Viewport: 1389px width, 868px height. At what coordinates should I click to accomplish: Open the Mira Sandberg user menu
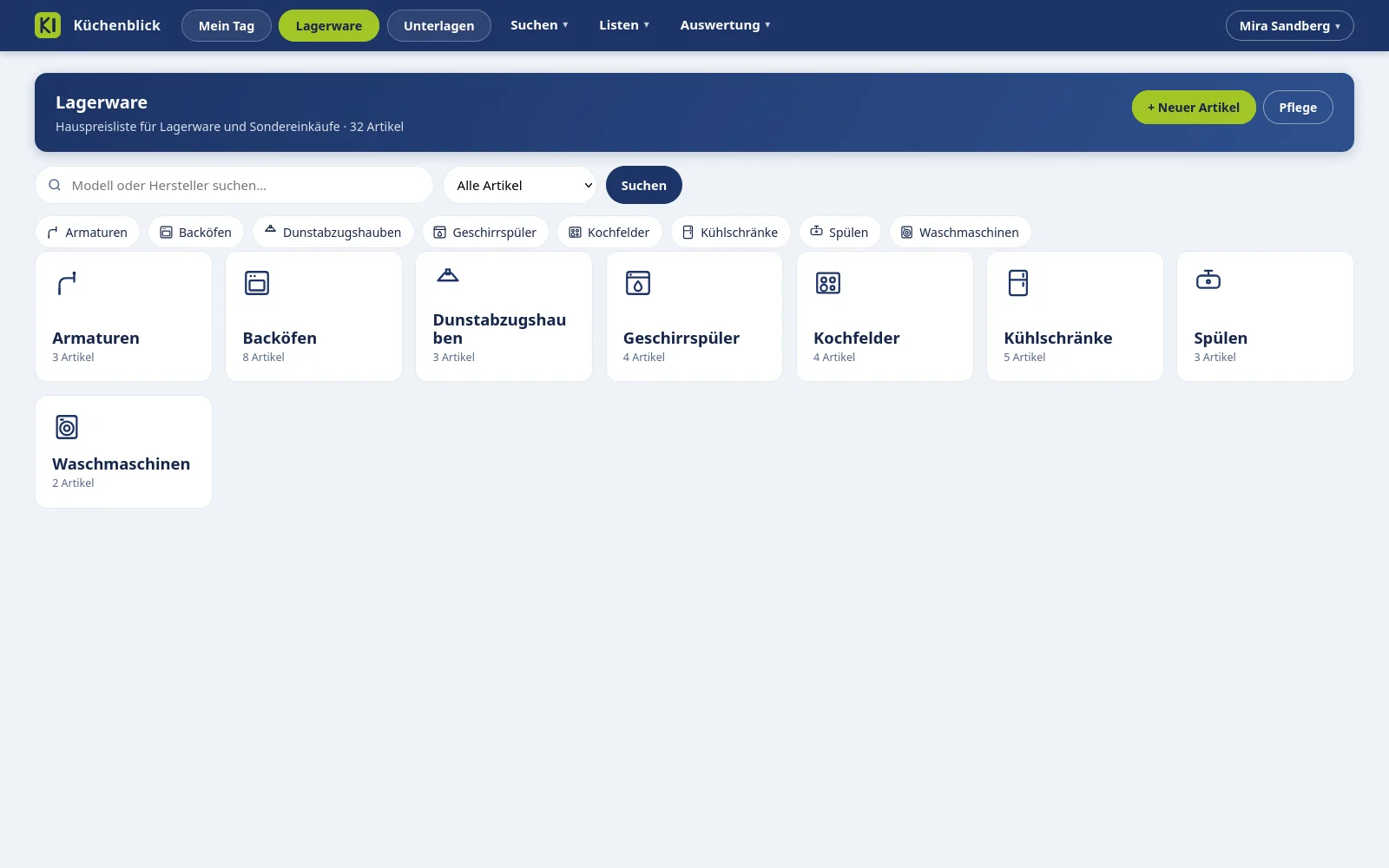click(1289, 26)
